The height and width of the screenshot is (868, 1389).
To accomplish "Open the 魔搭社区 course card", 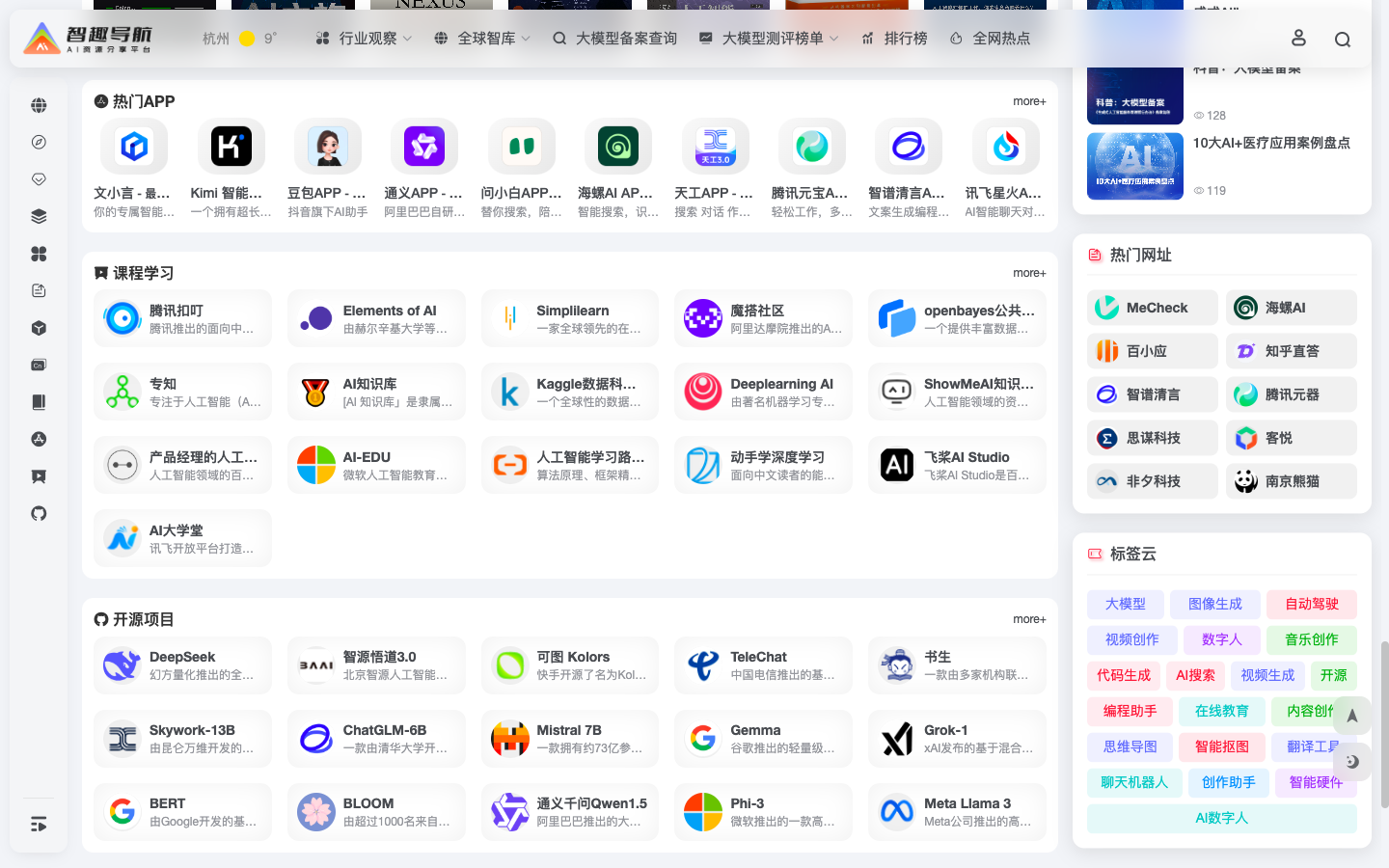I will pos(763,318).
